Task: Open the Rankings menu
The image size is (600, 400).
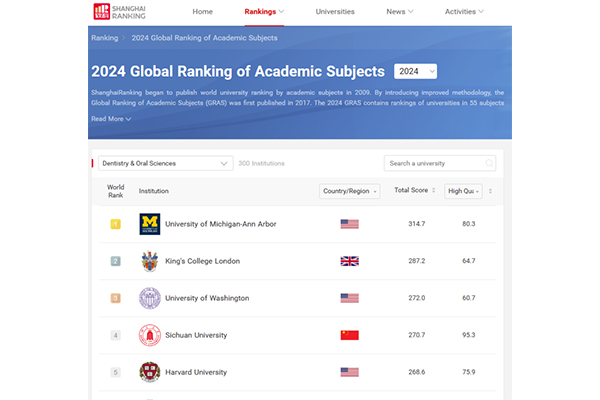Action: tap(264, 11)
